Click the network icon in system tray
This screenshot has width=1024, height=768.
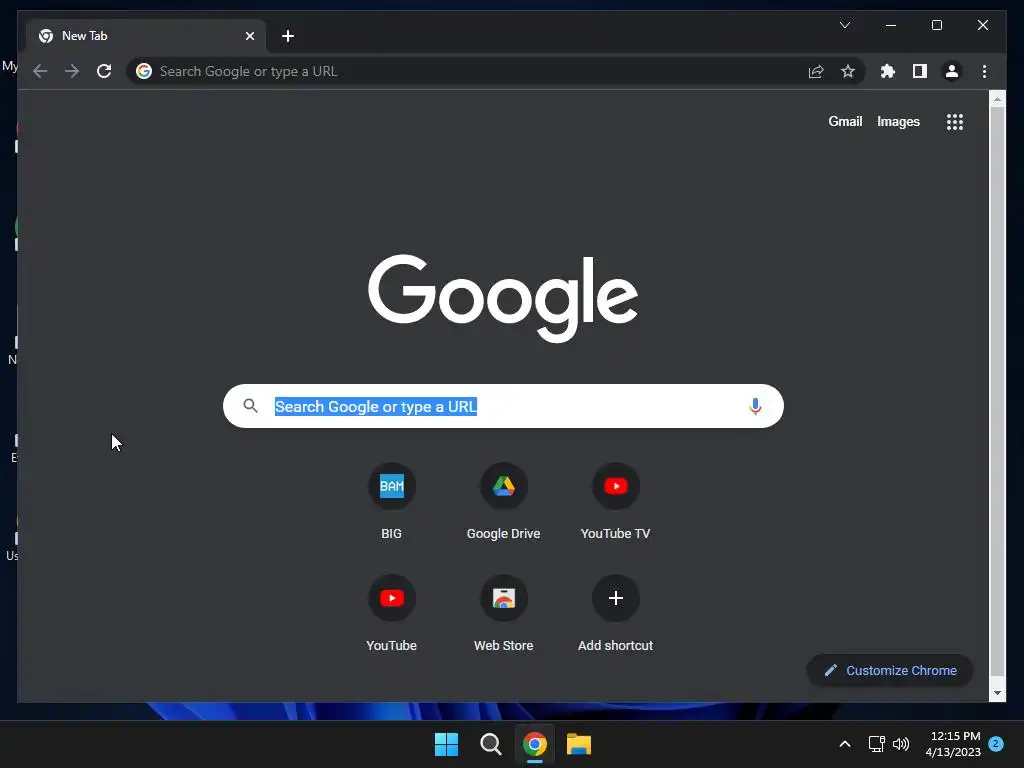(x=876, y=744)
